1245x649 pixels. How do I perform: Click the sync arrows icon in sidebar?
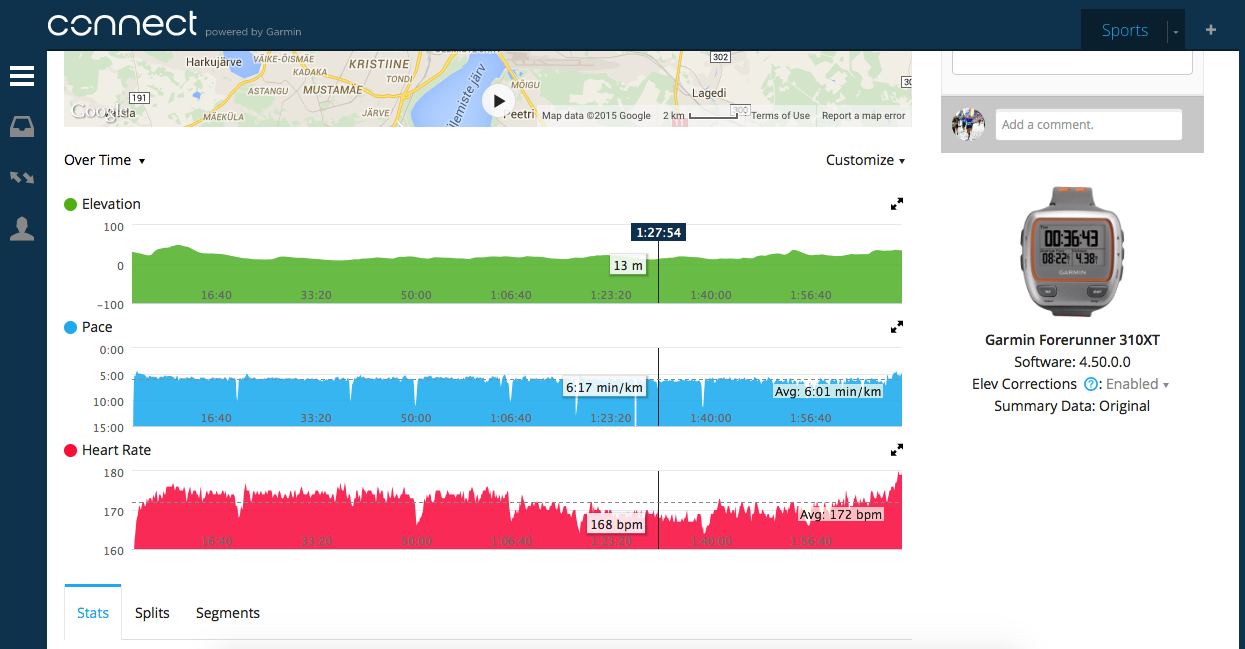[22, 178]
